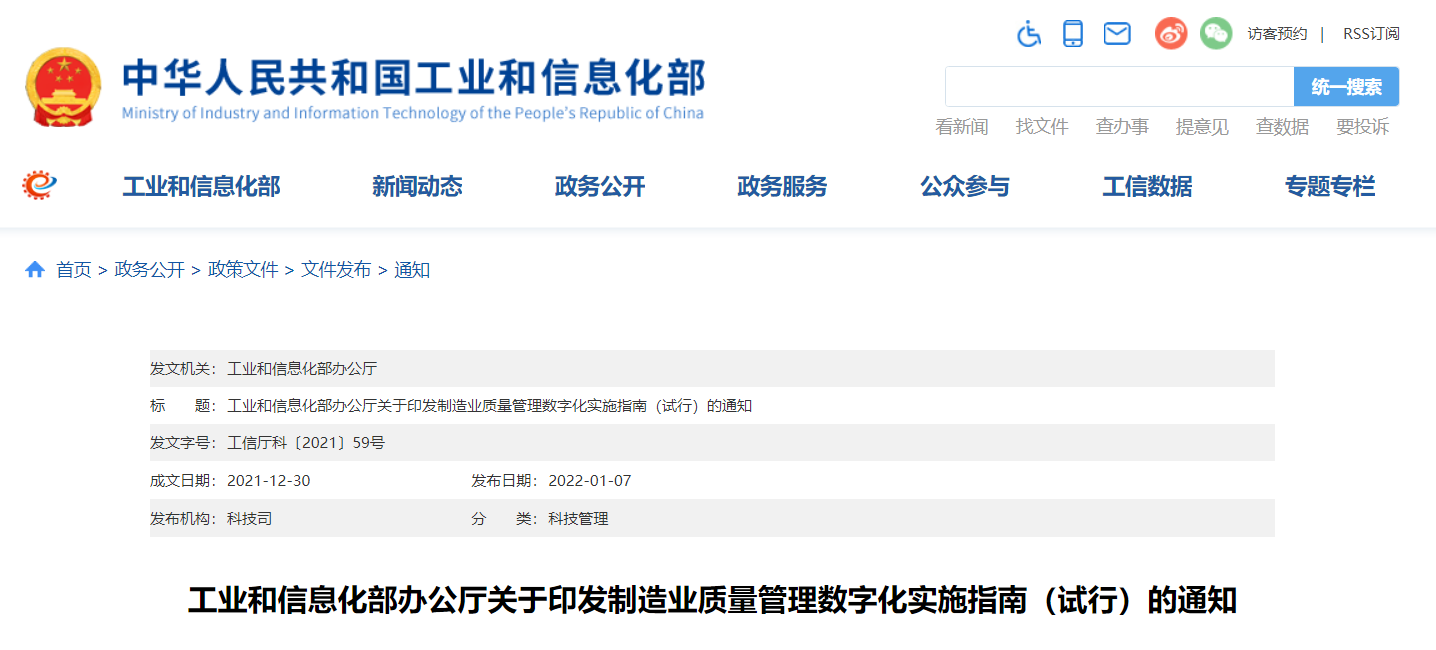Open the 专题专栏 nav menu
The width and height of the screenshot is (1436, 650).
(x=1330, y=186)
